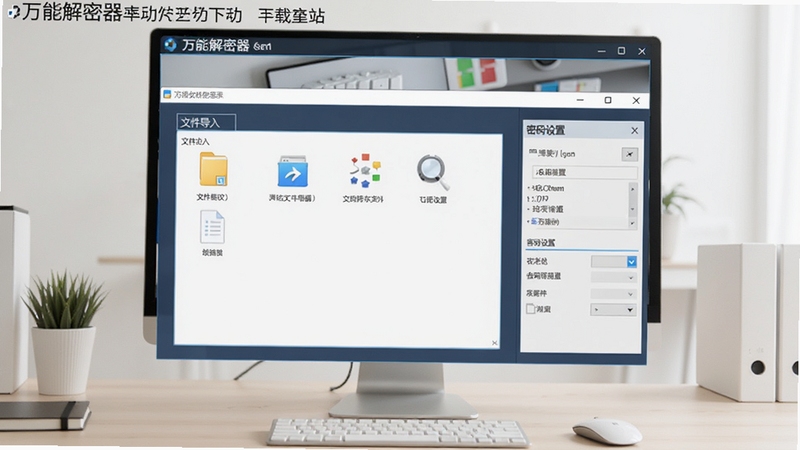Minimize the inner white-titled window
The image size is (800, 450).
point(580,100)
